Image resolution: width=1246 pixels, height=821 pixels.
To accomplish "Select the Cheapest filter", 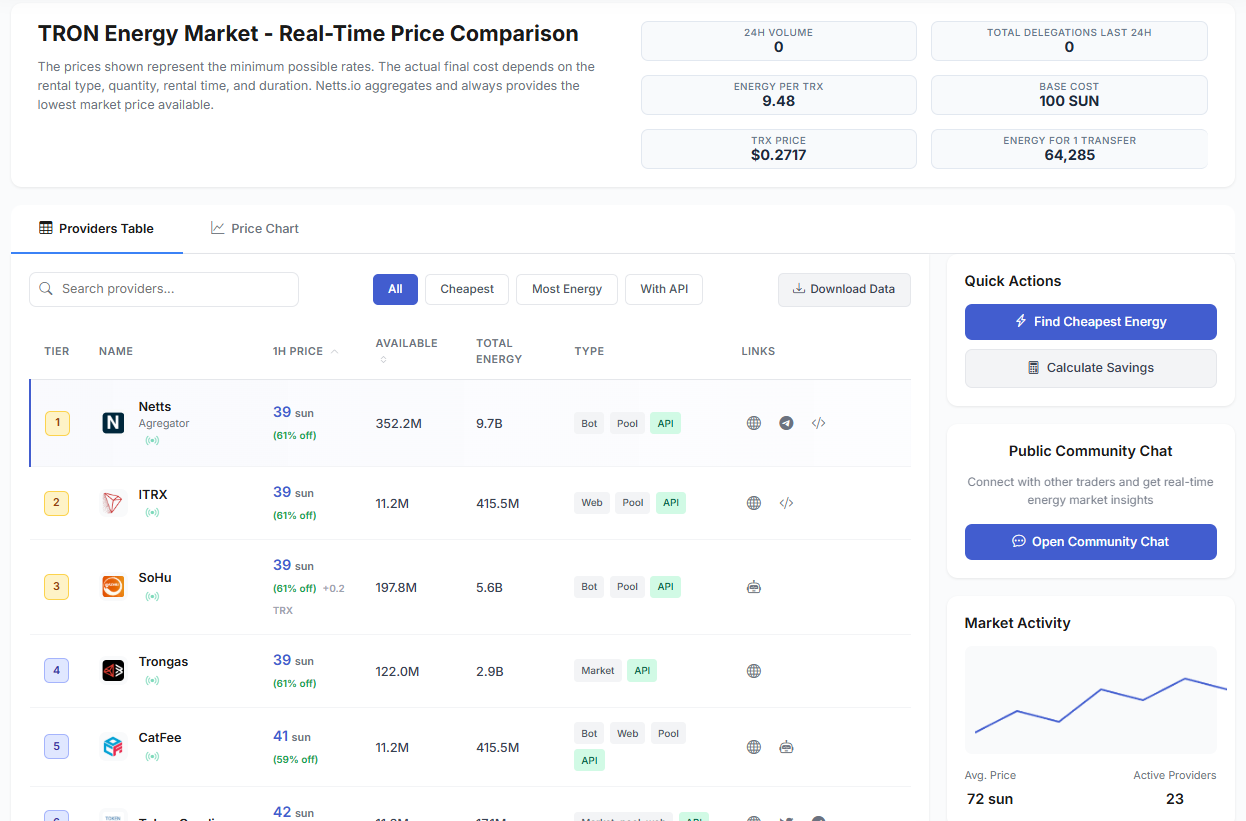I will click(x=467, y=289).
